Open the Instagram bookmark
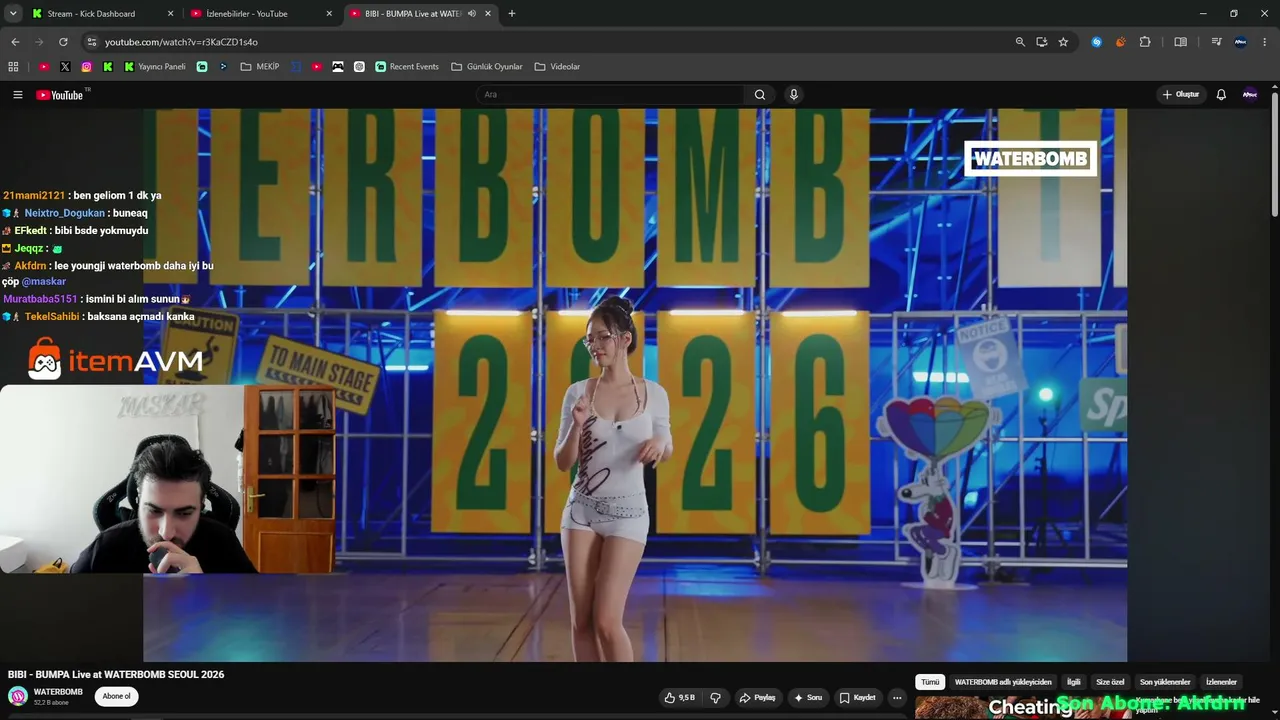 tap(87, 67)
